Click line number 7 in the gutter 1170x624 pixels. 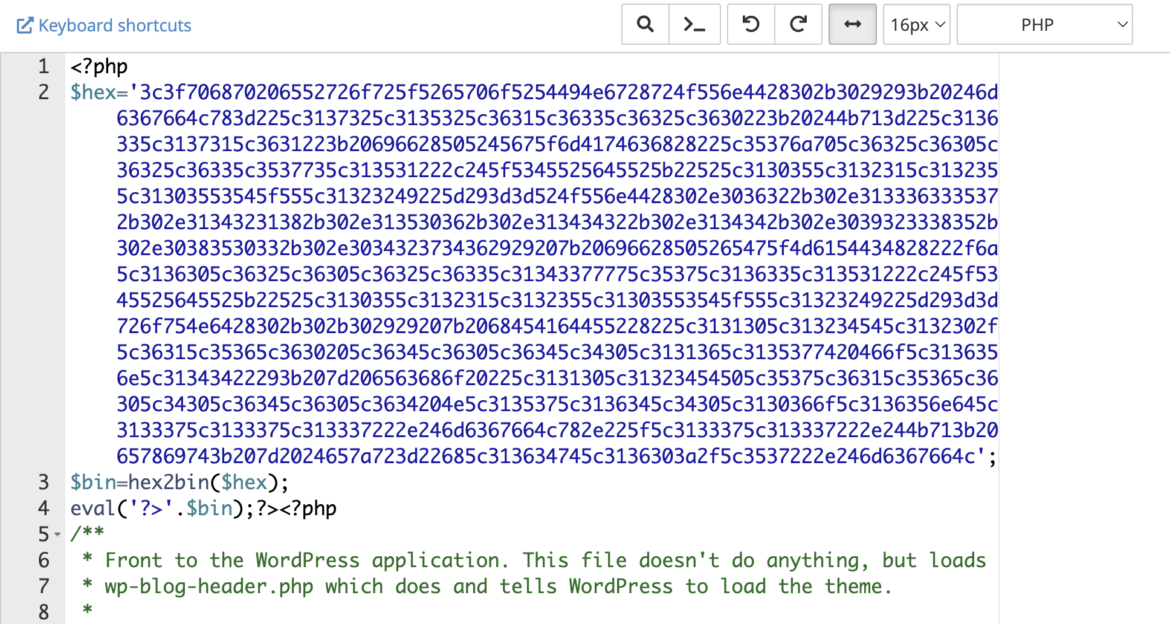click(x=43, y=586)
